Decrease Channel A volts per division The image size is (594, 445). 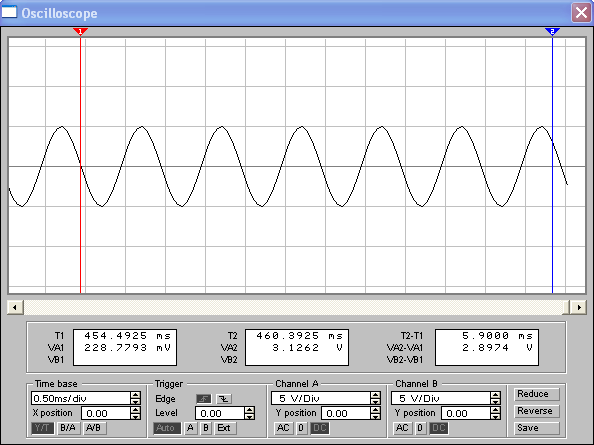(x=375, y=401)
